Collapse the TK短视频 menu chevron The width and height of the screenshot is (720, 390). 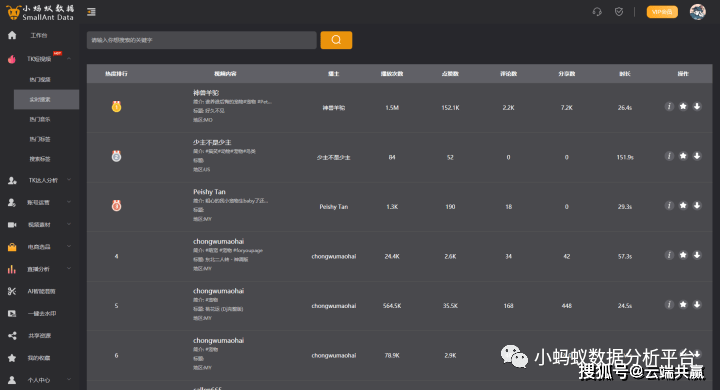[x=69, y=59]
